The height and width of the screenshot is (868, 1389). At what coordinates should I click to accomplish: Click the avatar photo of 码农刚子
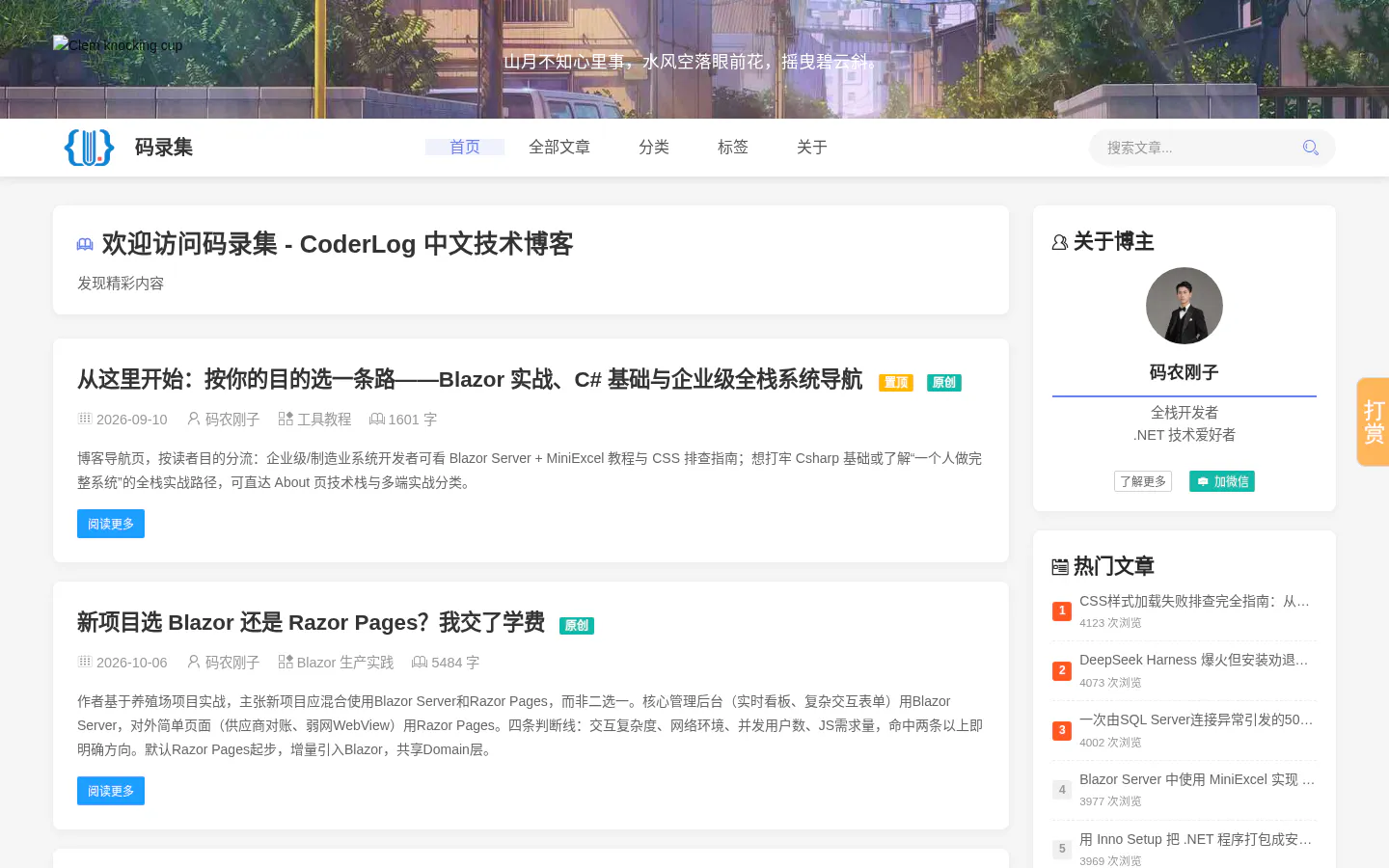tap(1185, 306)
